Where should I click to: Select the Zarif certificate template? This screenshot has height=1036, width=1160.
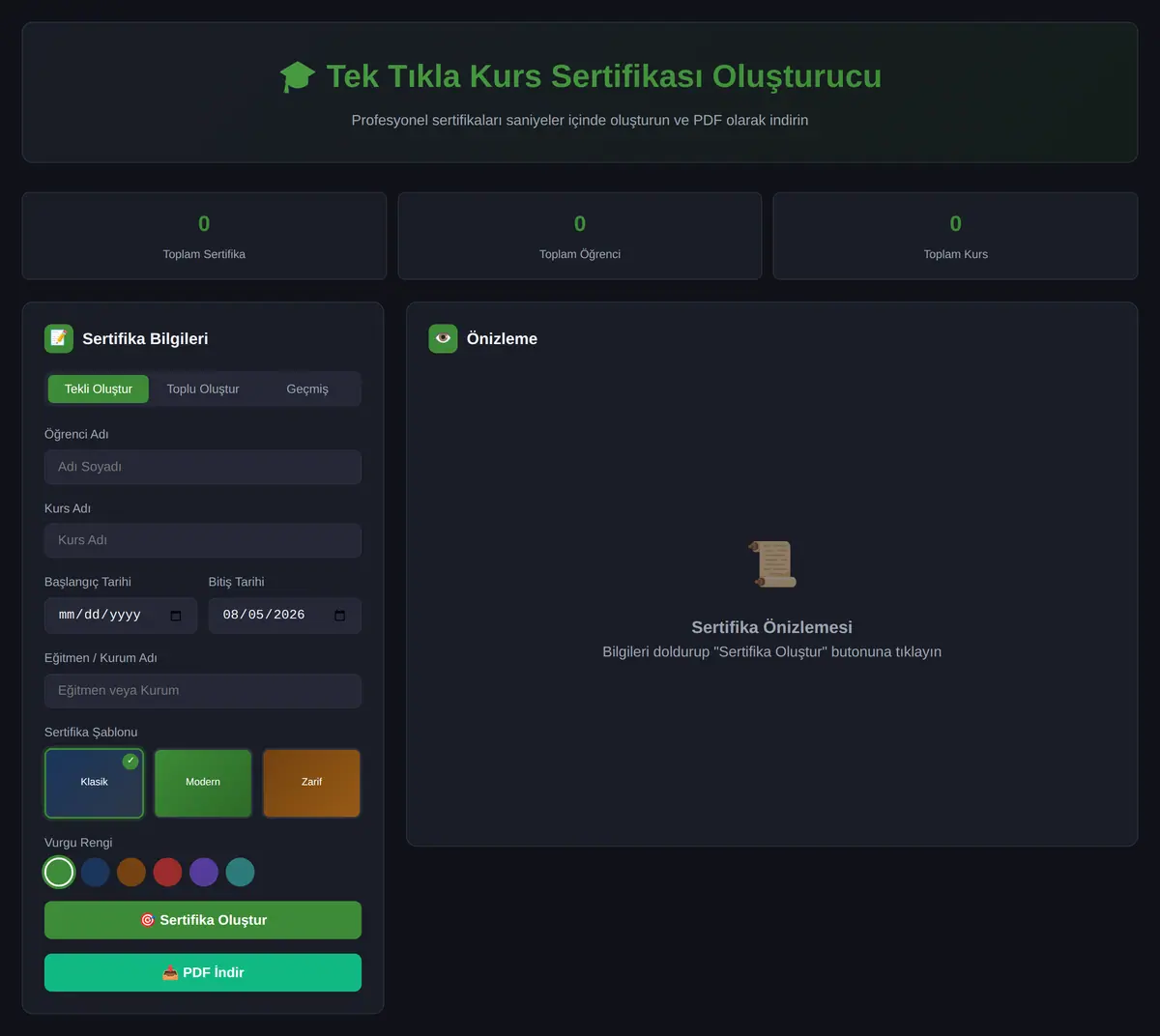pyautogui.click(x=311, y=783)
